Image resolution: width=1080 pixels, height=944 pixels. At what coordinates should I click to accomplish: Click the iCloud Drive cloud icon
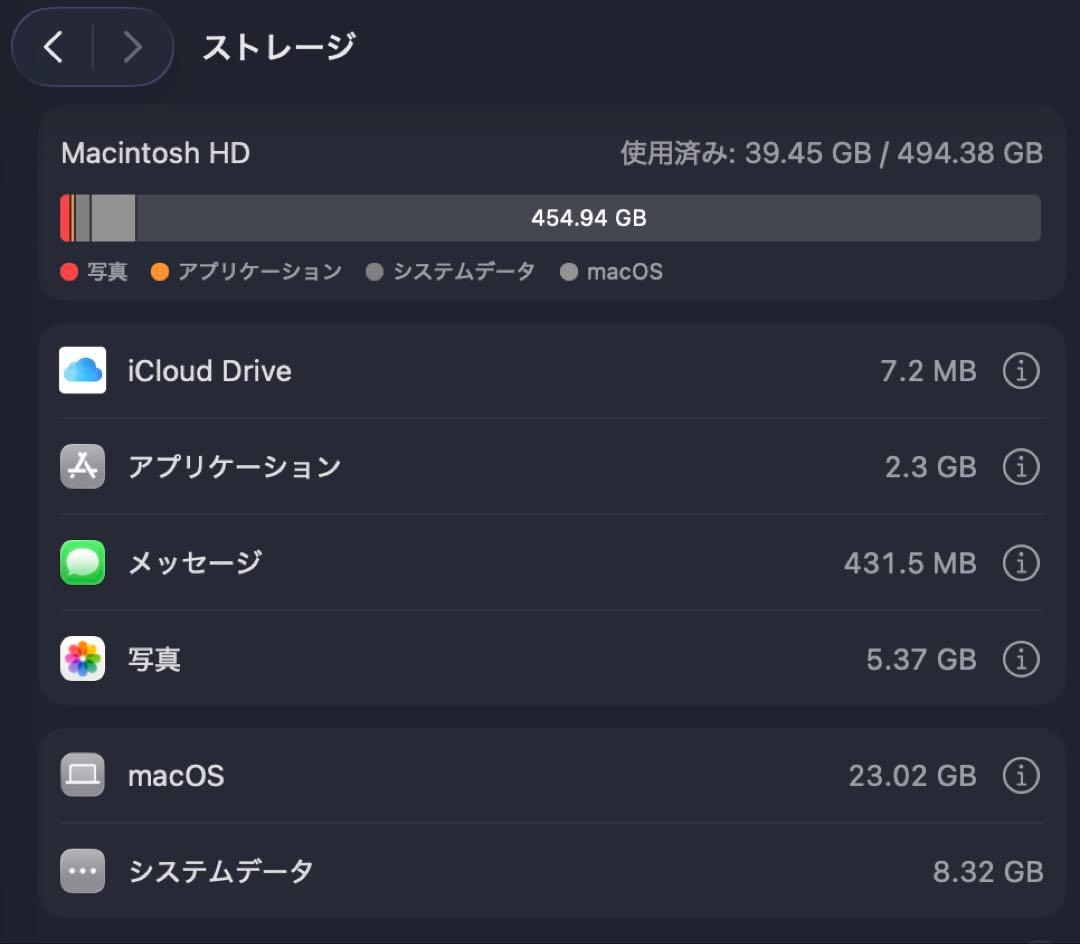[82, 370]
